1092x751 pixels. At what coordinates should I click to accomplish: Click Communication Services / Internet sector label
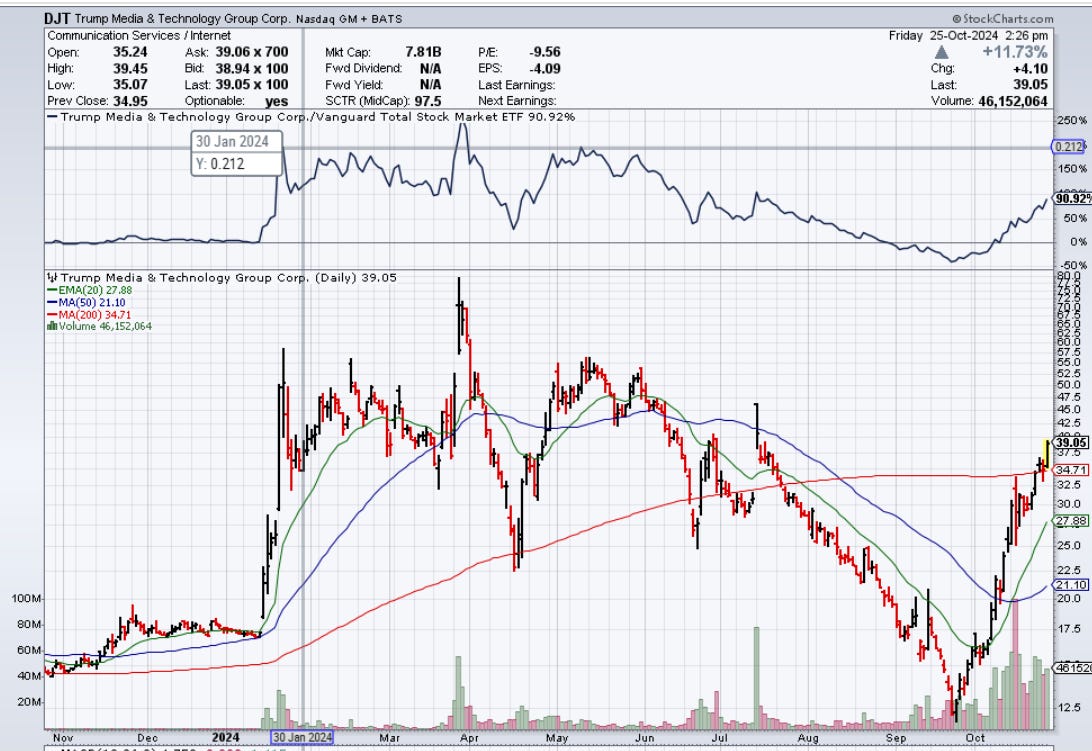click(139, 36)
